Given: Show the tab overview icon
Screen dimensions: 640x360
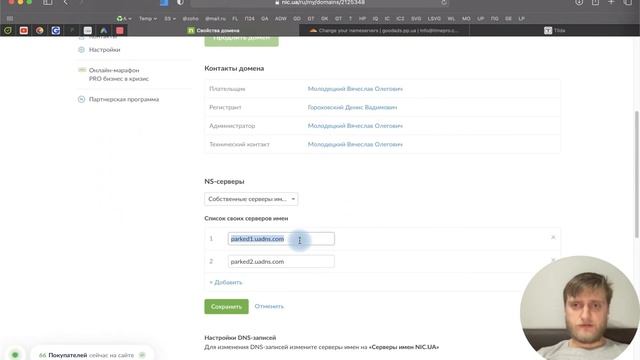Looking at the screenshot, I should pyautogui.click(x=628, y=2).
